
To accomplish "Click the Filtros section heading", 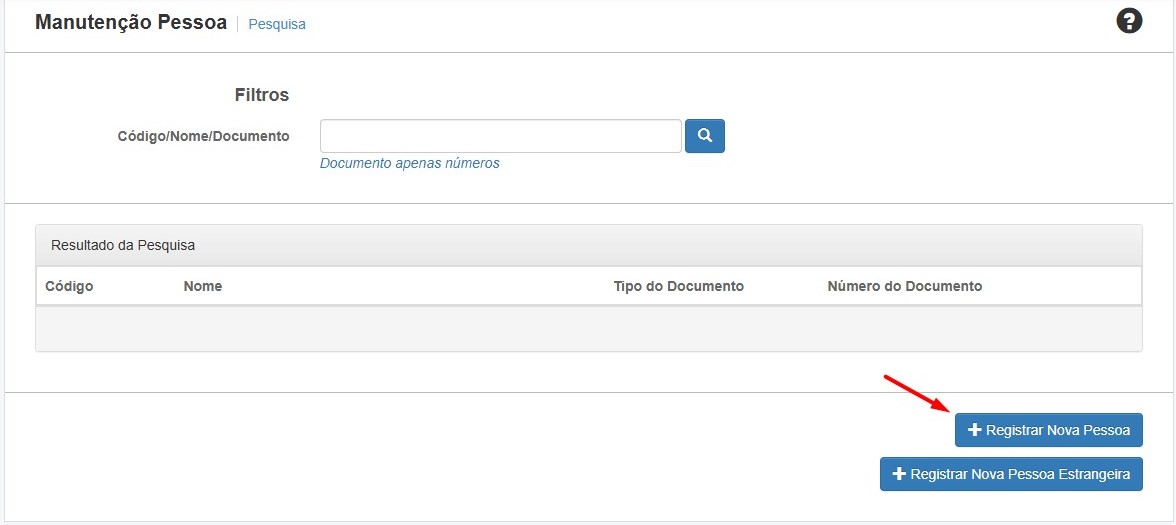I will pyautogui.click(x=261, y=95).
